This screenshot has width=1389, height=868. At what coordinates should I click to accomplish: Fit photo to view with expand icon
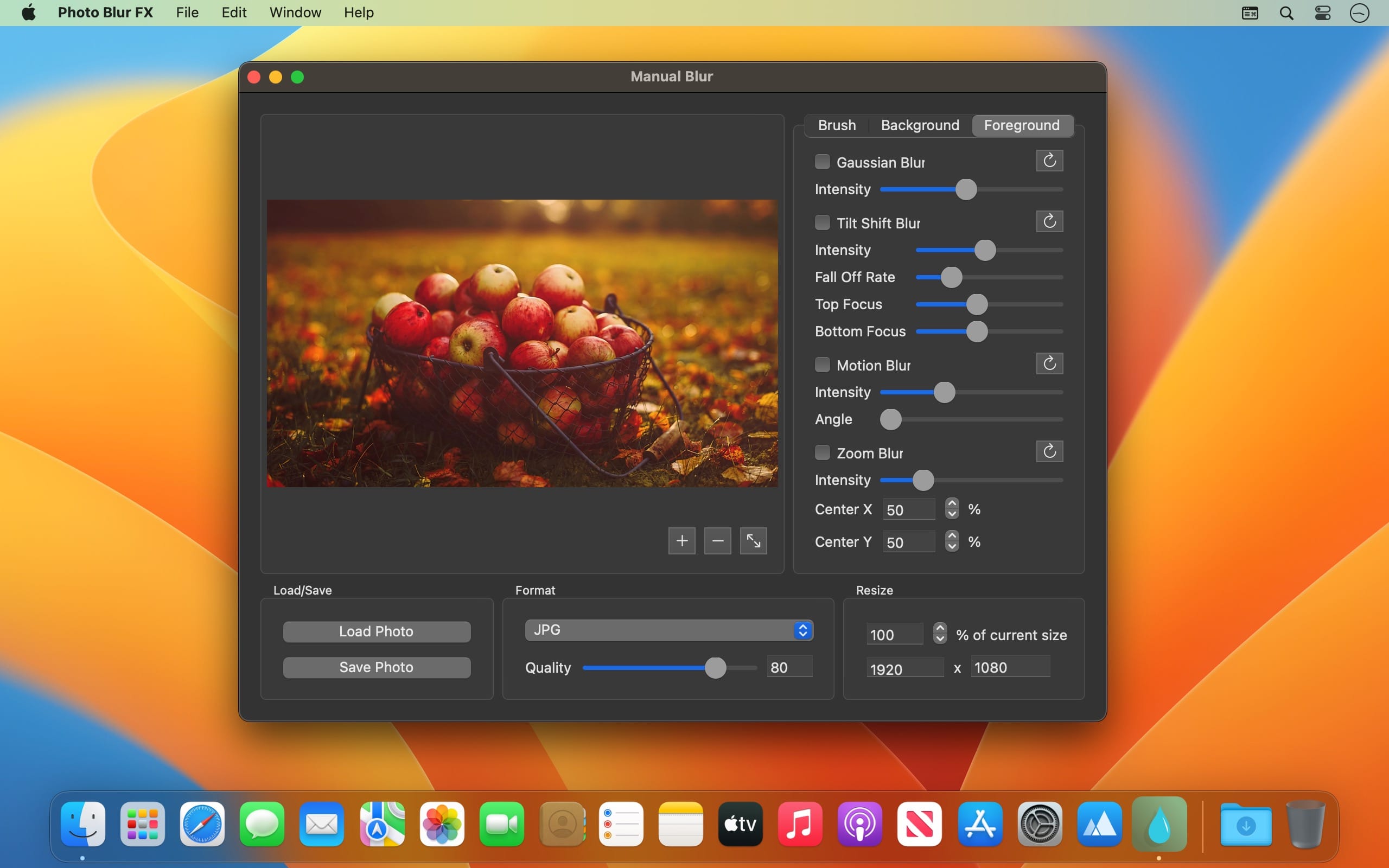753,541
